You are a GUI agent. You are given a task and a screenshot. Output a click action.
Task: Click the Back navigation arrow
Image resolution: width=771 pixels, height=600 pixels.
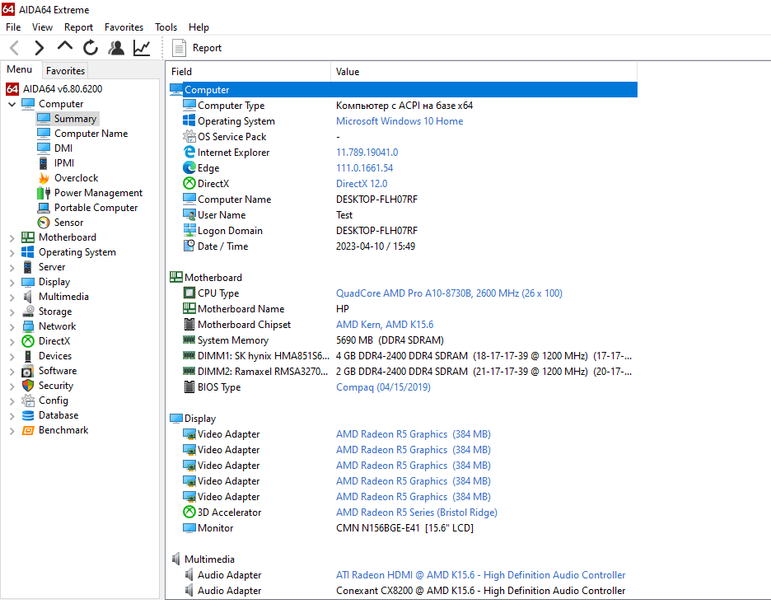tap(15, 48)
